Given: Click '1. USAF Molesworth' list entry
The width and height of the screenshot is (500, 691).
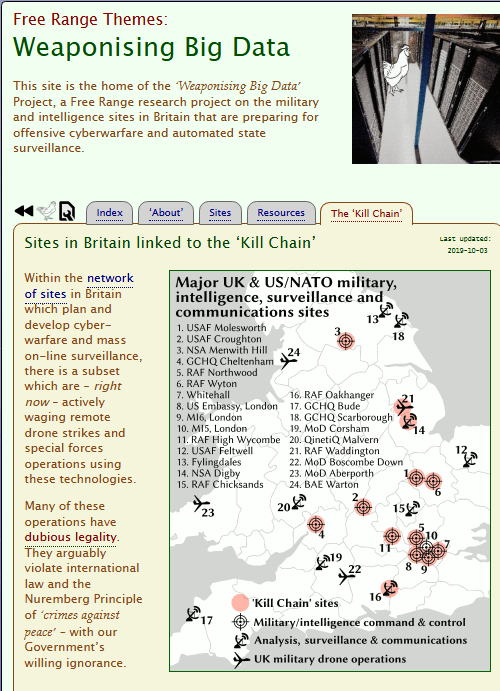Looking at the screenshot, I should [x=221, y=328].
